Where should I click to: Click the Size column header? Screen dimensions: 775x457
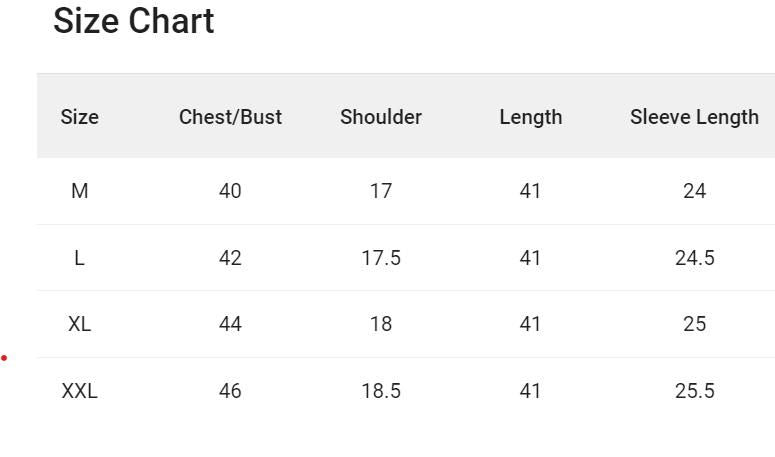(80, 117)
